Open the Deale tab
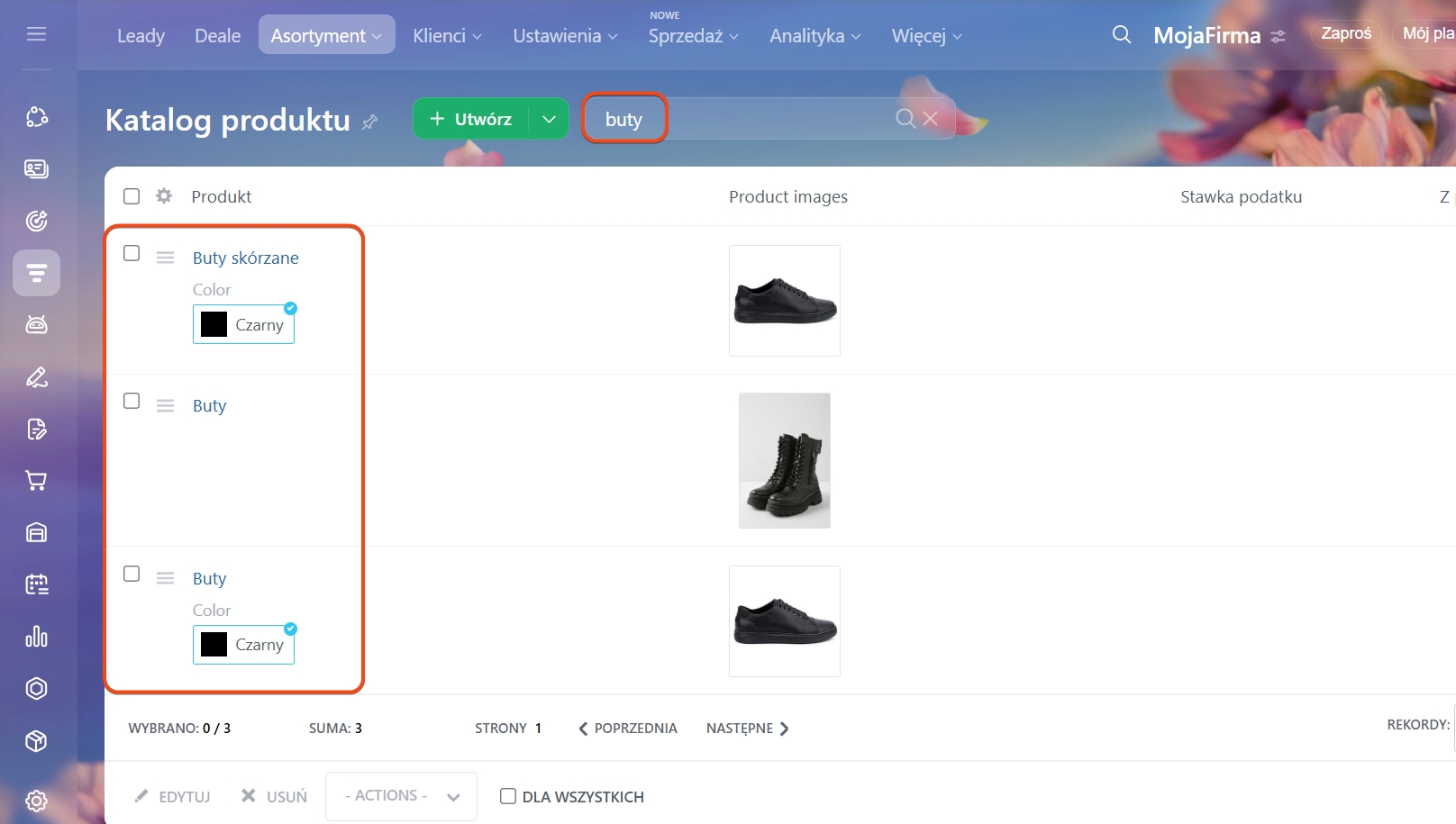 point(217,35)
